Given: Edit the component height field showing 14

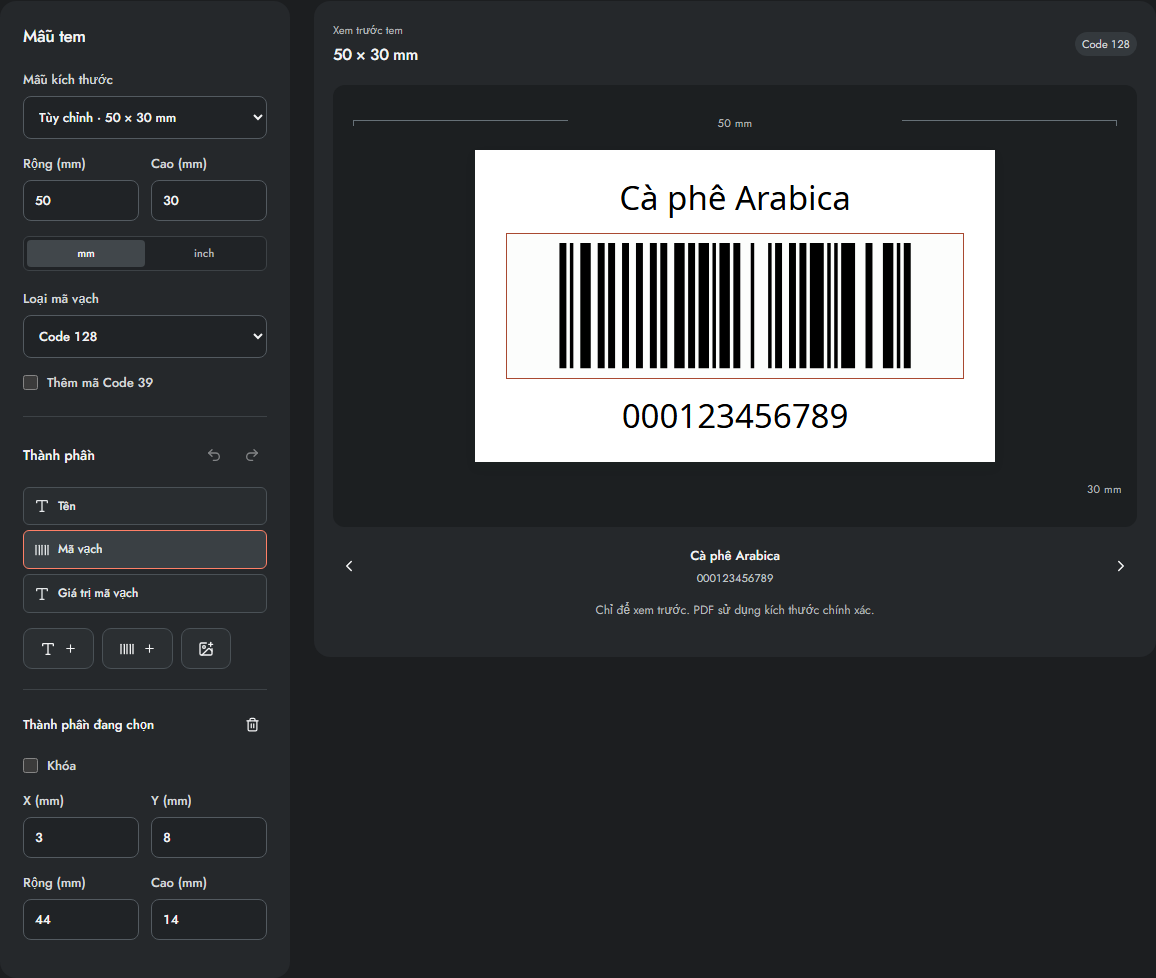Looking at the screenshot, I should coord(209,920).
